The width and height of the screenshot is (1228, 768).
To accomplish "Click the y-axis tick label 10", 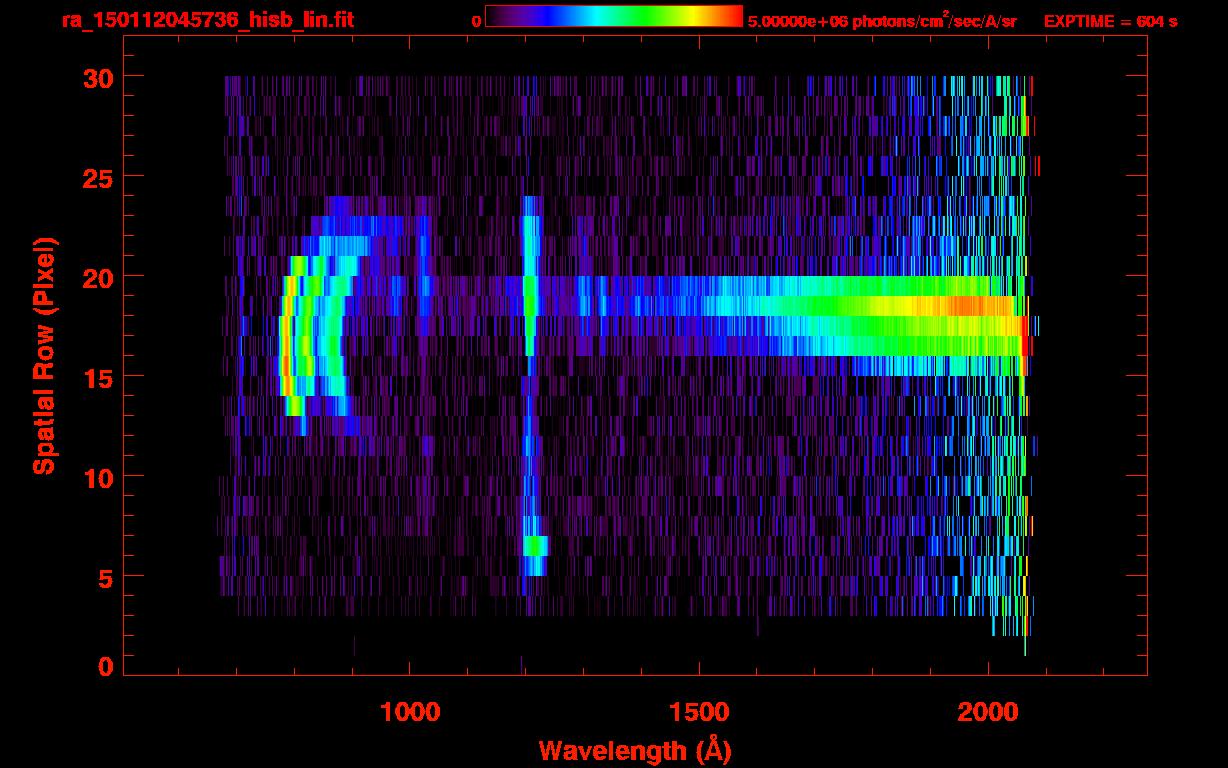I will point(98,477).
